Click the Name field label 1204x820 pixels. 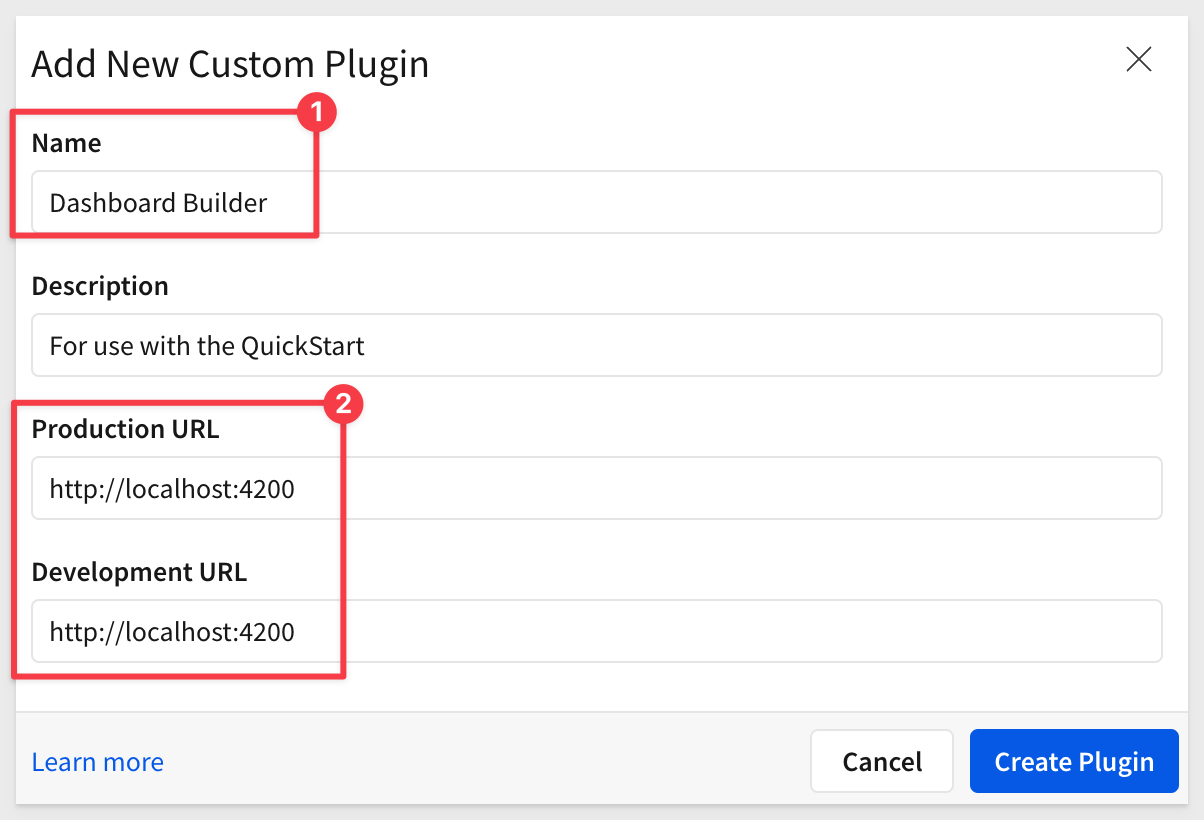(66, 143)
